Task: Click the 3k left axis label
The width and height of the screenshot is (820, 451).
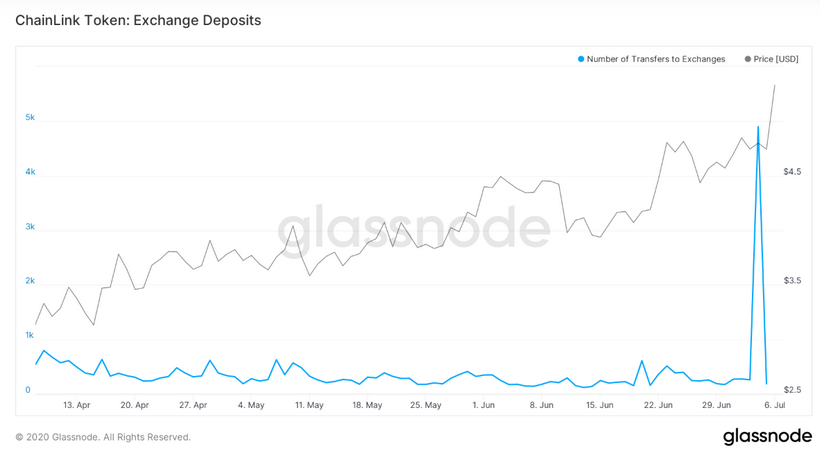Action: [x=30, y=227]
